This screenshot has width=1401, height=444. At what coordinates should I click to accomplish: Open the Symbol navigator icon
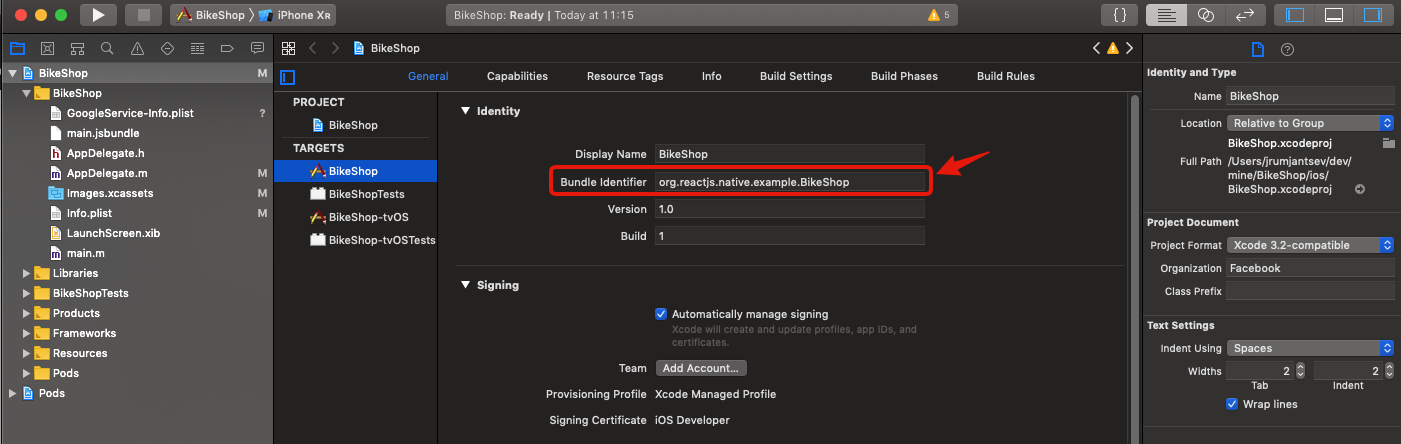pyautogui.click(x=77, y=48)
